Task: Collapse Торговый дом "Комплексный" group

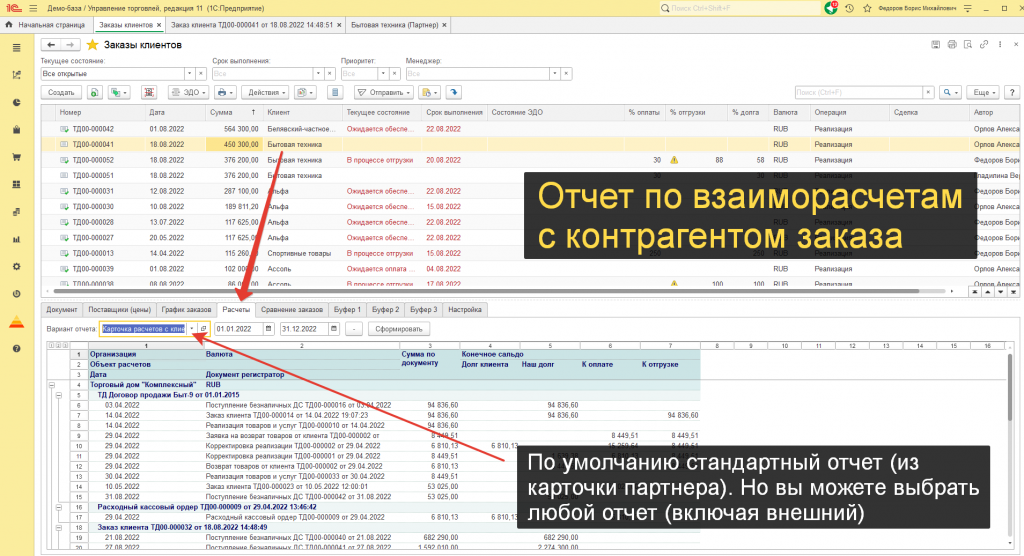Action: (52, 385)
